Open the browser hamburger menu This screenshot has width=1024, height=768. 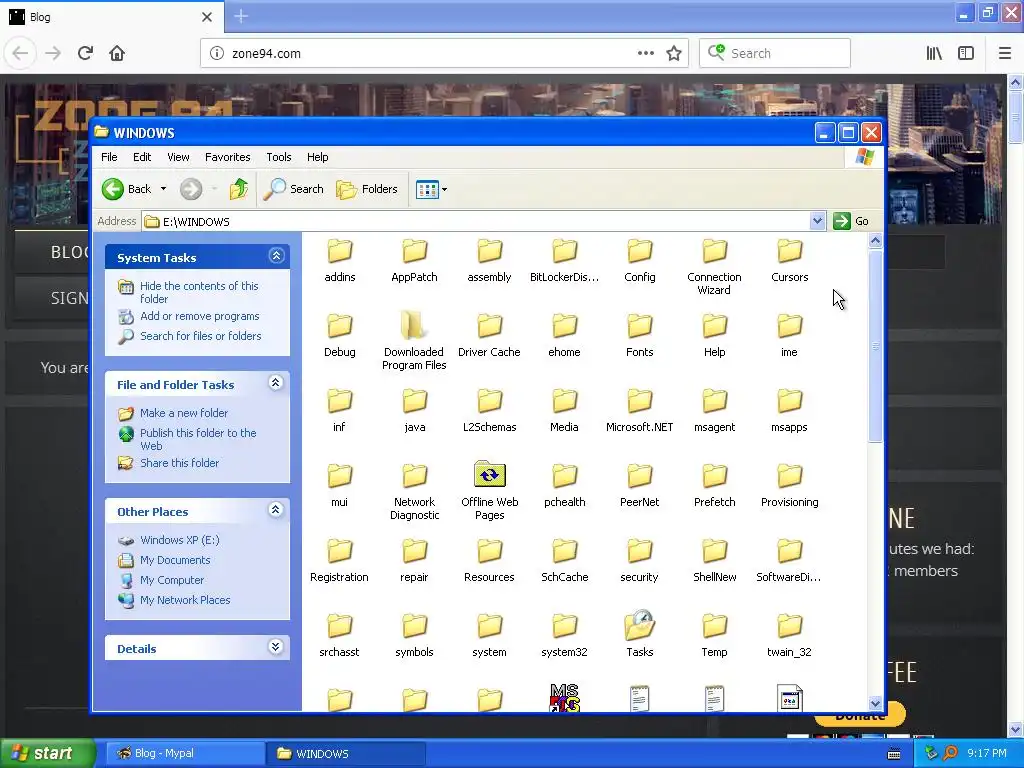pos(1004,53)
